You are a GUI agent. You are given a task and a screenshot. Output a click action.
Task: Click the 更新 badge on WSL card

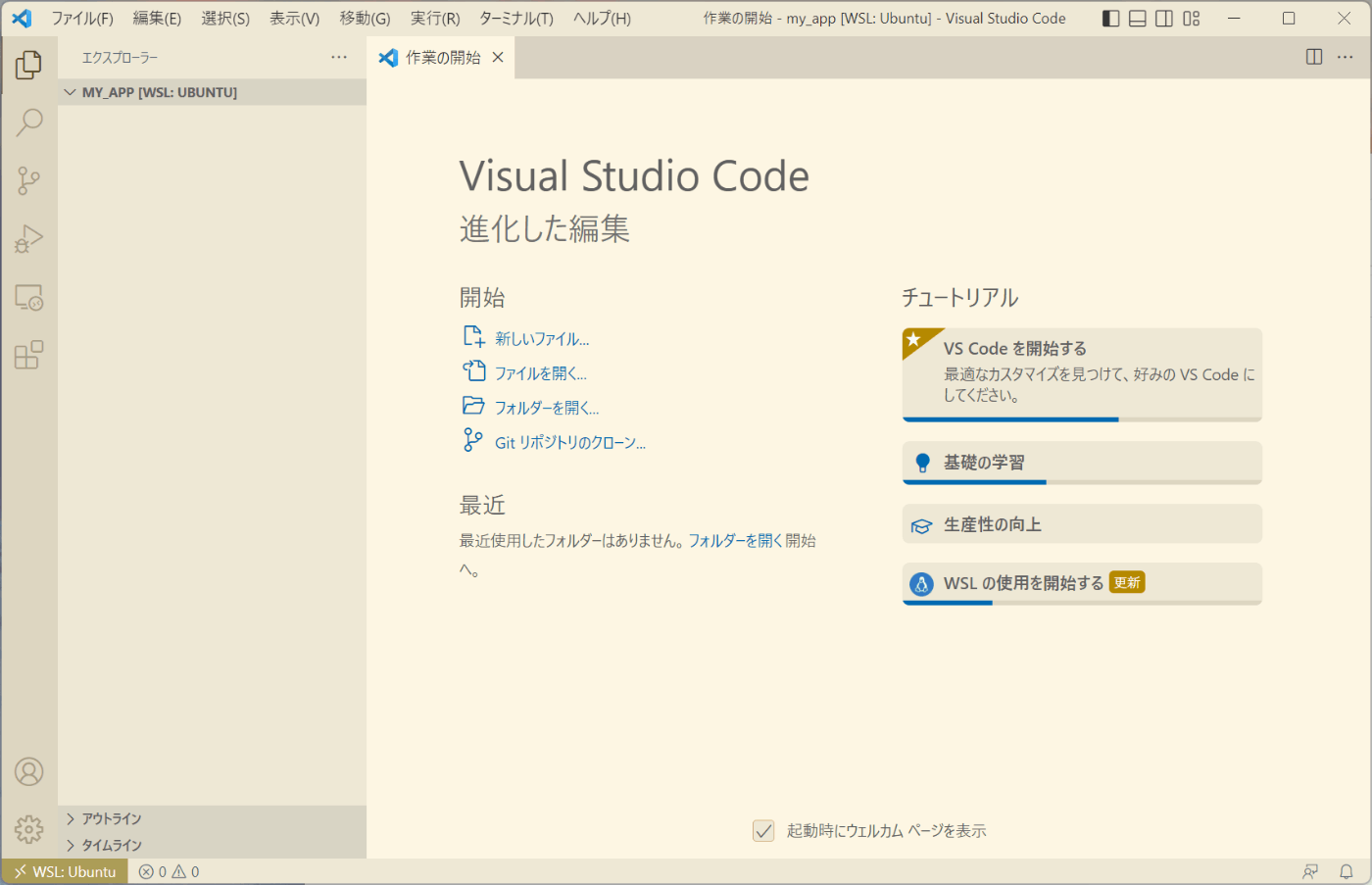click(x=1127, y=582)
